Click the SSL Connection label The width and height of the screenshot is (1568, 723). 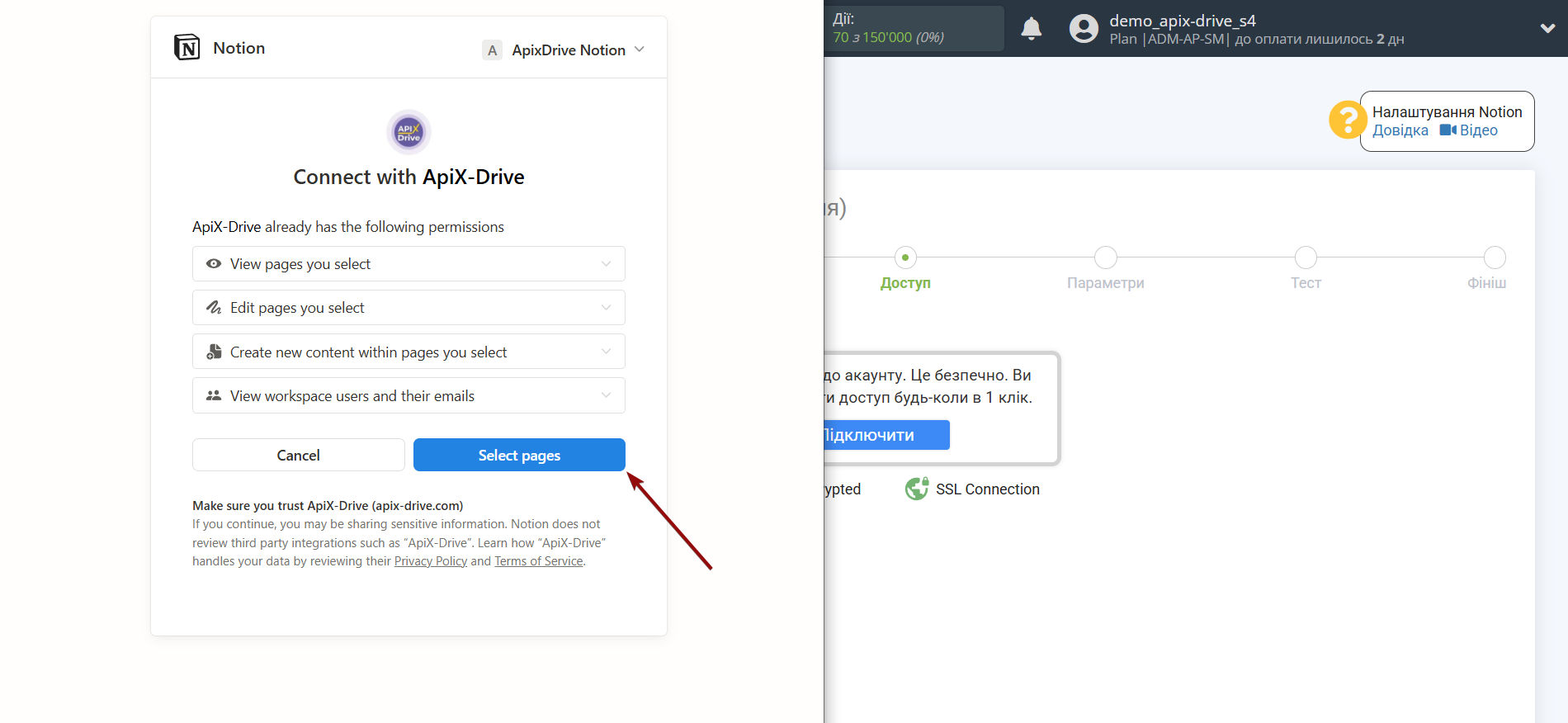[x=988, y=489]
